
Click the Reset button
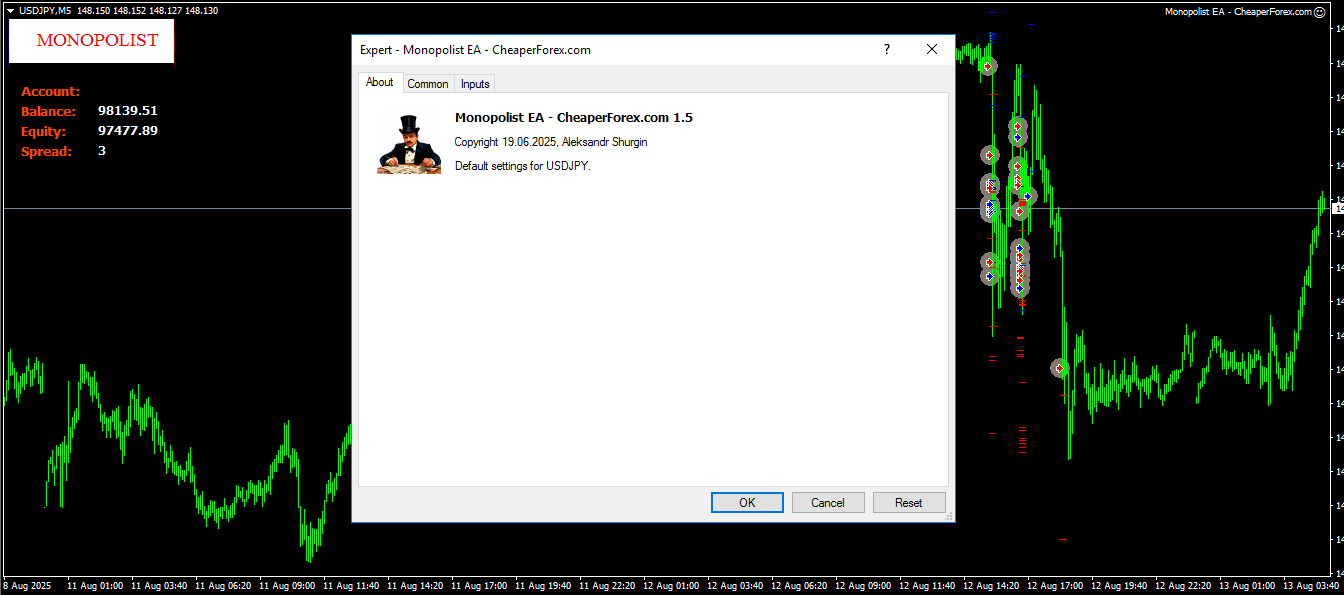(909, 502)
